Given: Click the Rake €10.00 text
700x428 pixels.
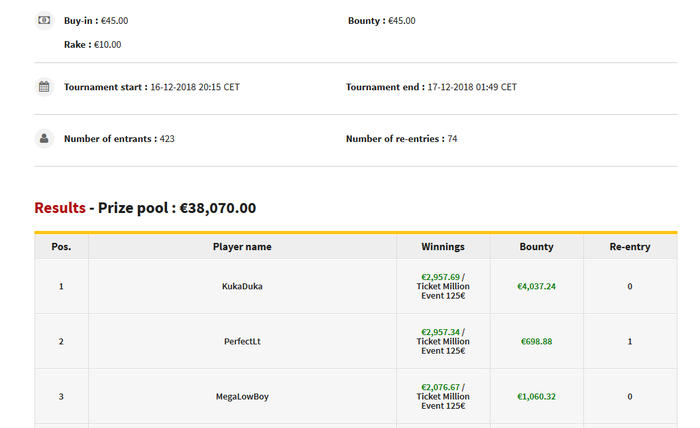Looking at the screenshot, I should pos(92,45).
